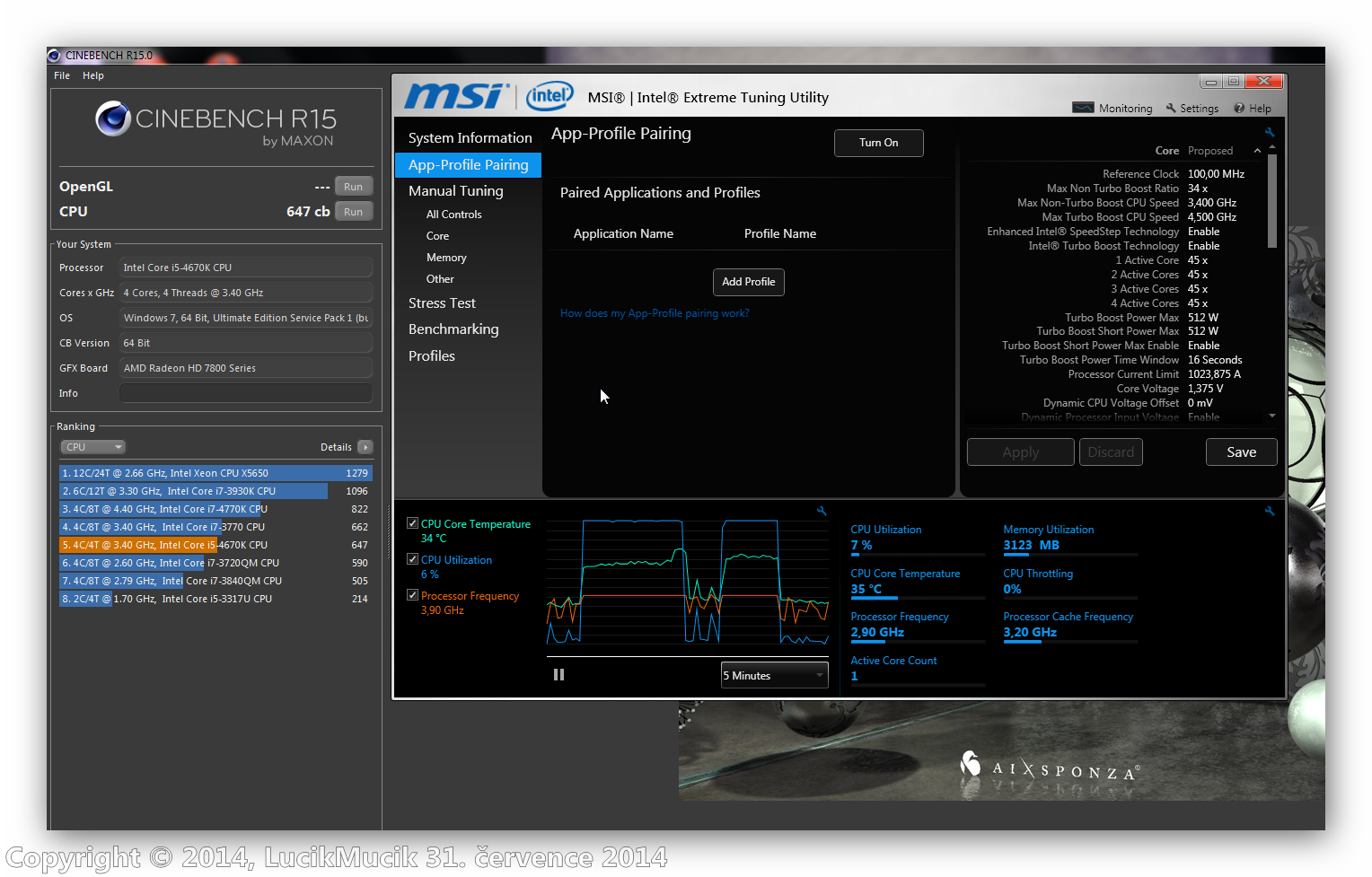Open the App-Profile pairing help link
1372x877 pixels.
click(x=655, y=313)
